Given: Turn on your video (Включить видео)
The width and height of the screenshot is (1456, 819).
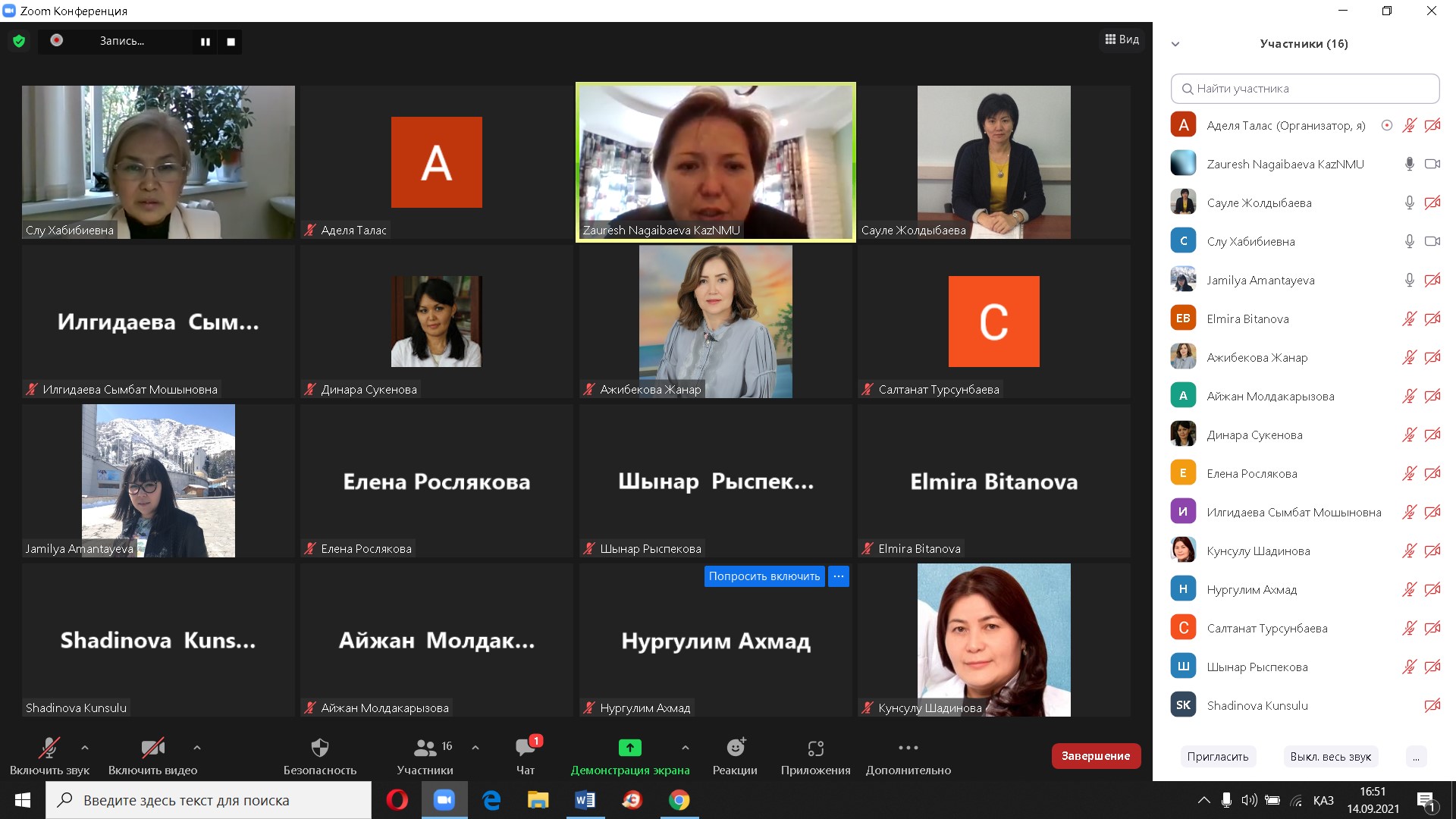Looking at the screenshot, I should tap(152, 748).
